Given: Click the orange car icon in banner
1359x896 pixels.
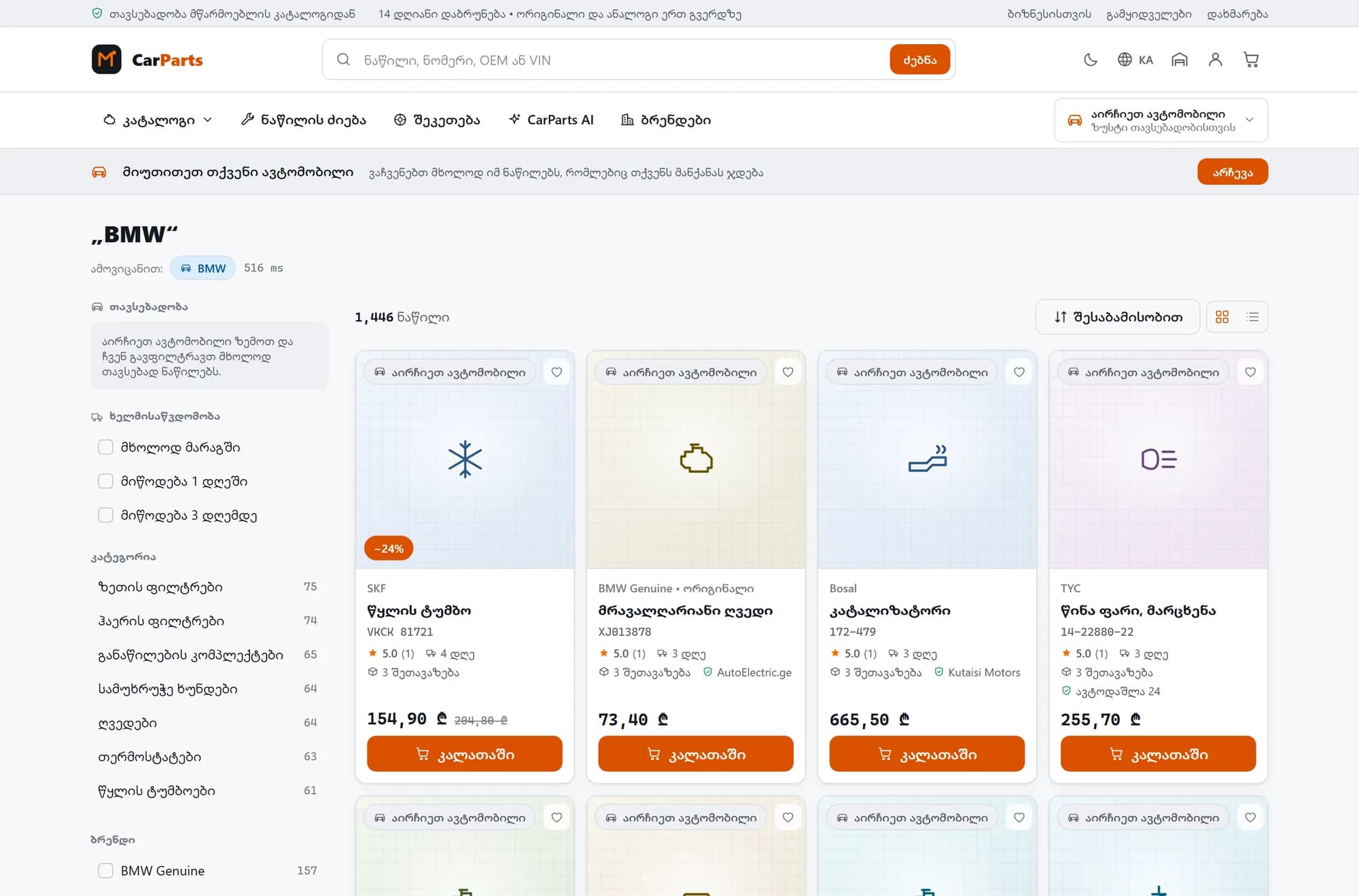Looking at the screenshot, I should pos(99,172).
